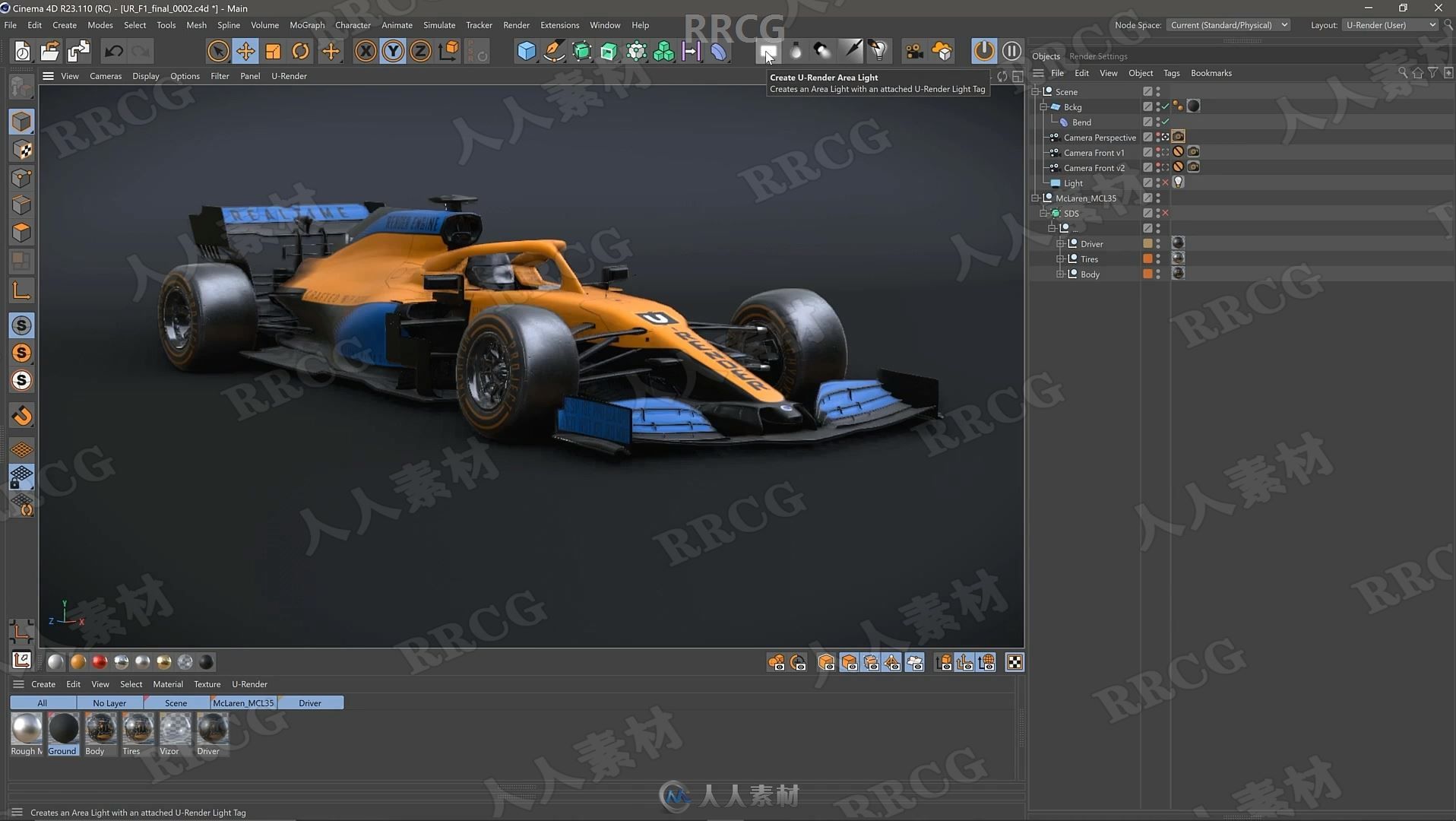The image size is (1456, 821).
Task: Click the MoGraph Cloner icon
Action: pyautogui.click(x=663, y=52)
